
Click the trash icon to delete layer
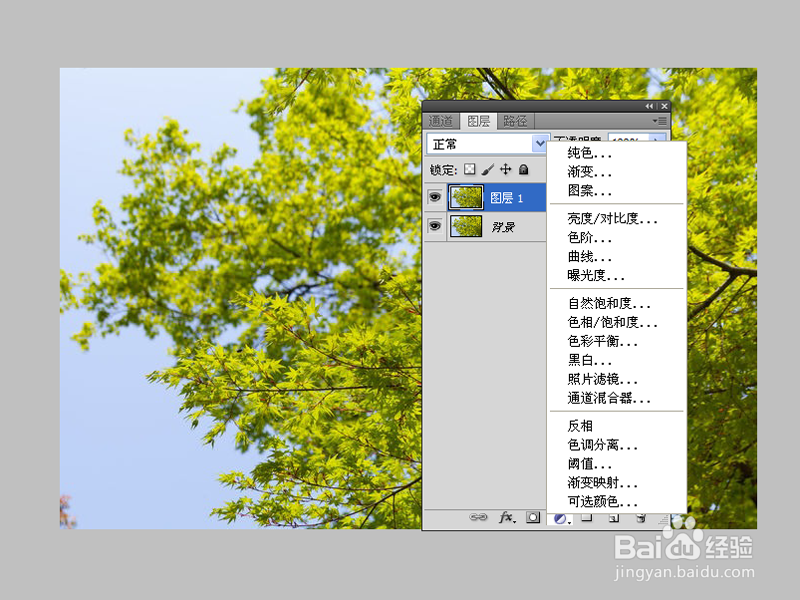pos(641,518)
